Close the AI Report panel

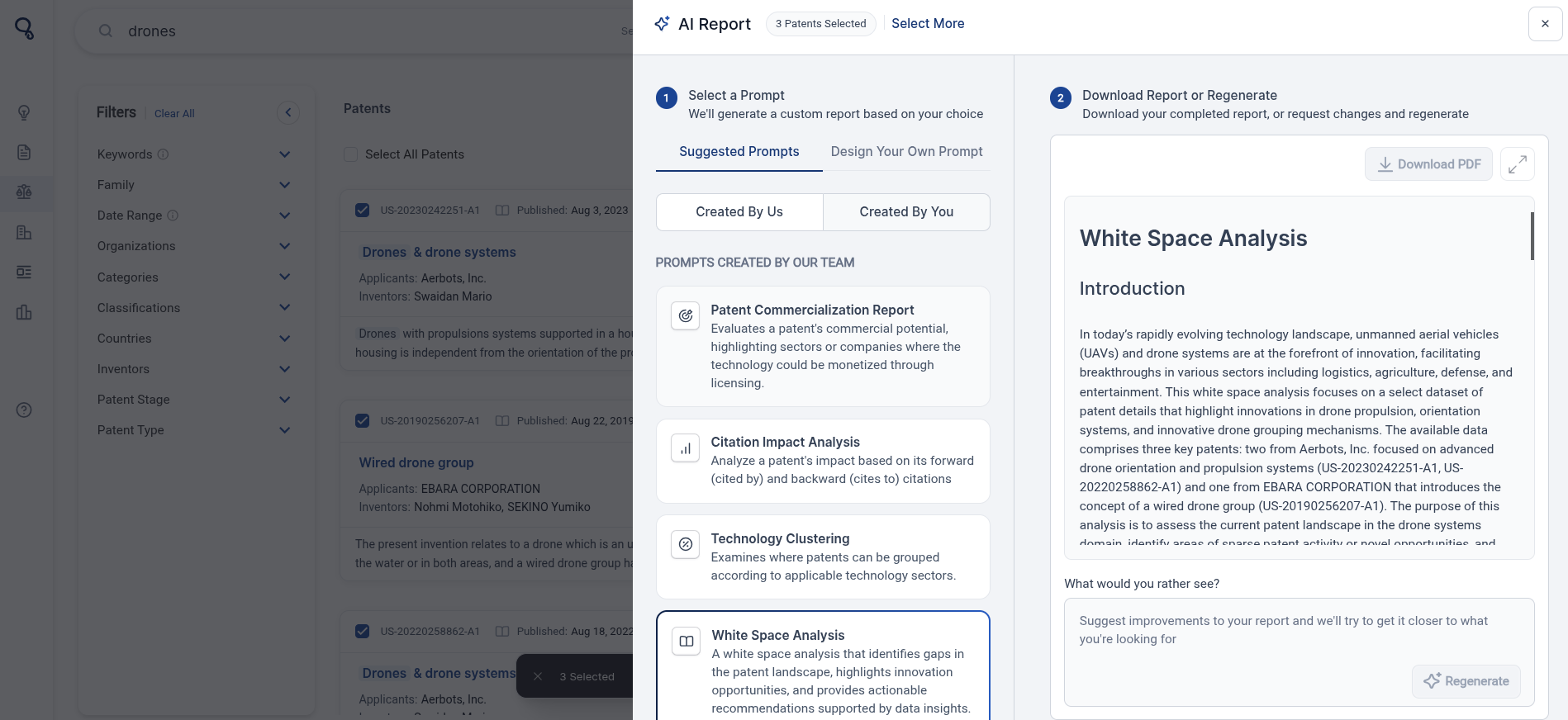pos(1545,24)
